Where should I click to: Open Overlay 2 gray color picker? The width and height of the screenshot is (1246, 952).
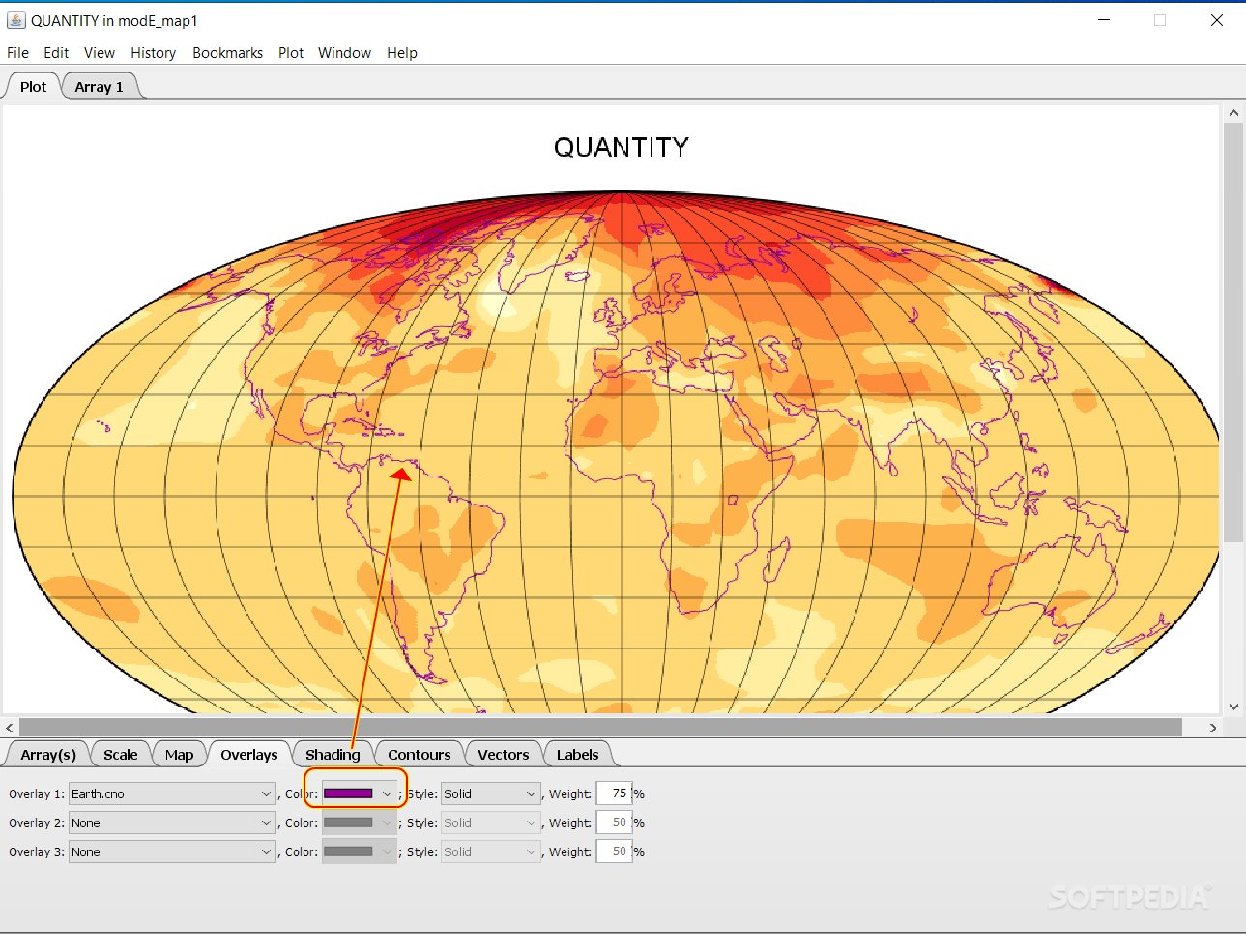[359, 822]
